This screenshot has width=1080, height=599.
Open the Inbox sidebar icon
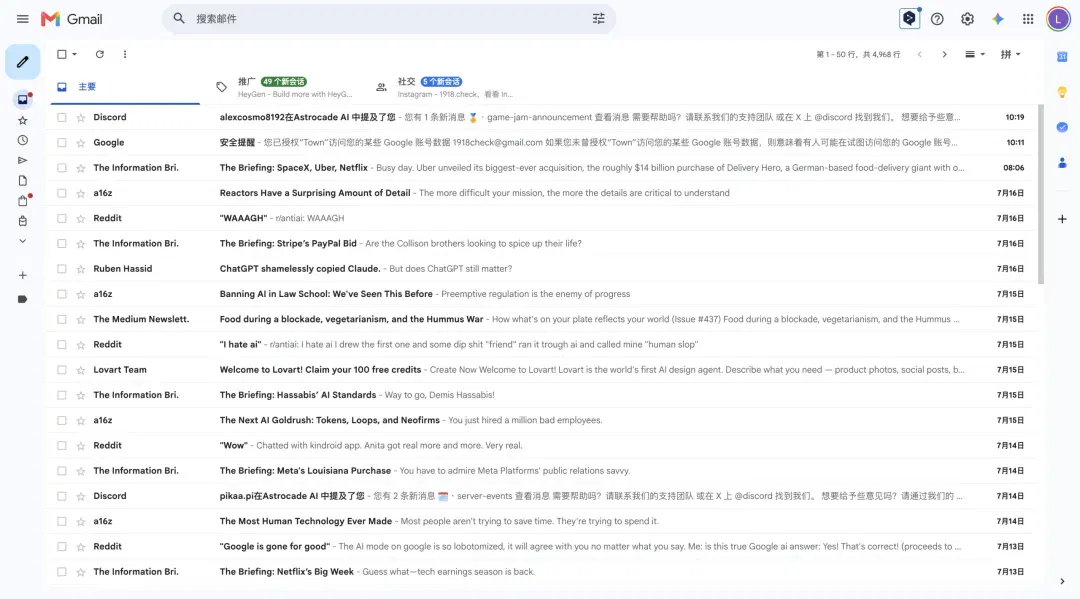(x=23, y=100)
